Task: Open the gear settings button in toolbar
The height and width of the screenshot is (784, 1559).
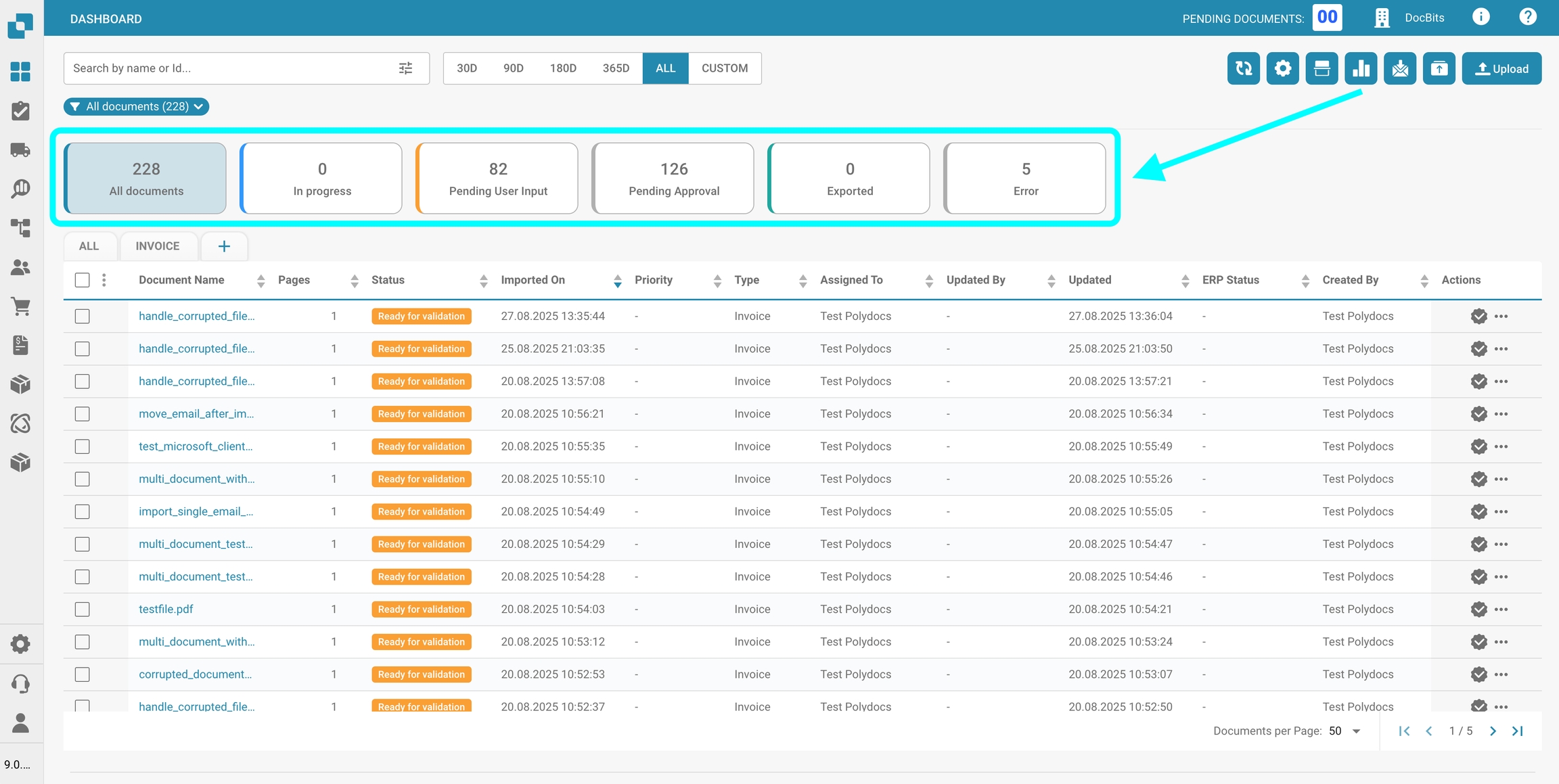Action: [x=1282, y=68]
